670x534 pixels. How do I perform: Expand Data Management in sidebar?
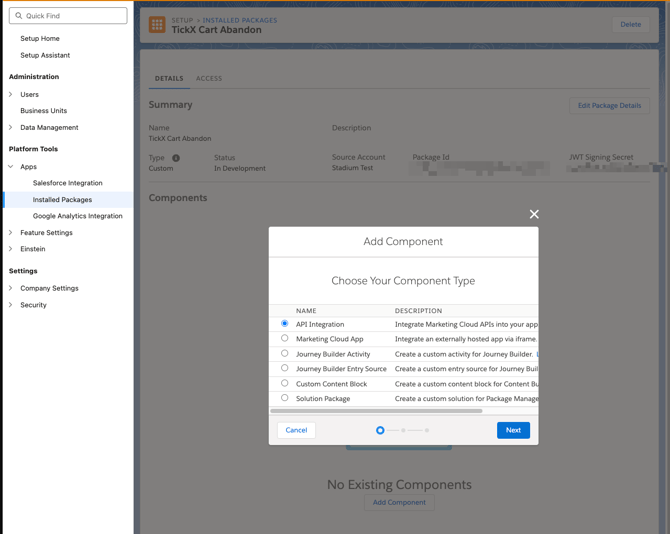click(x=11, y=128)
